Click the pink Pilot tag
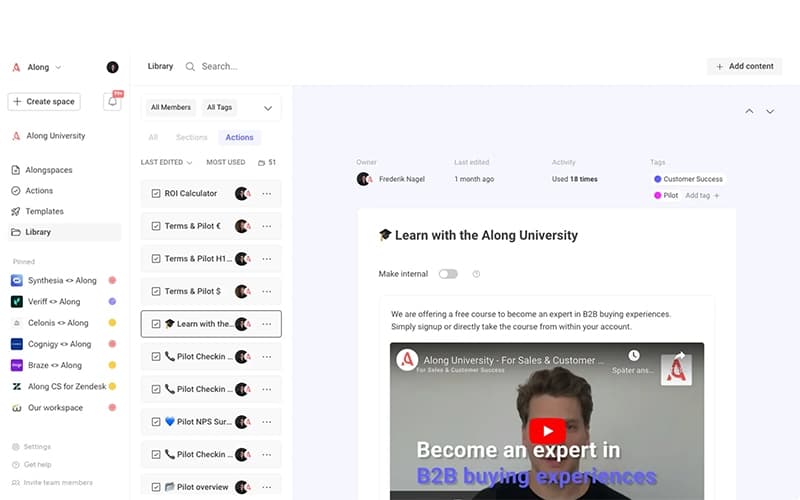The image size is (800, 500). [666, 195]
